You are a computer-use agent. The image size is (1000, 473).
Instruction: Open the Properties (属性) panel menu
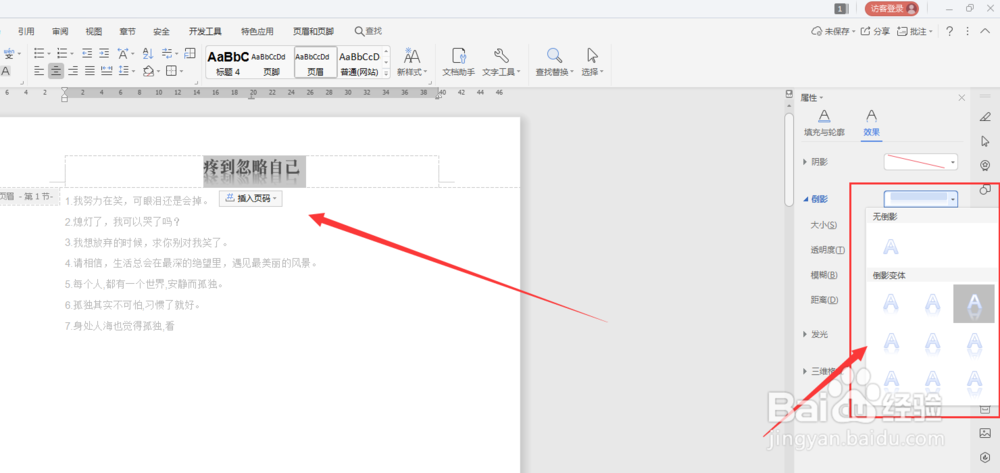point(812,98)
